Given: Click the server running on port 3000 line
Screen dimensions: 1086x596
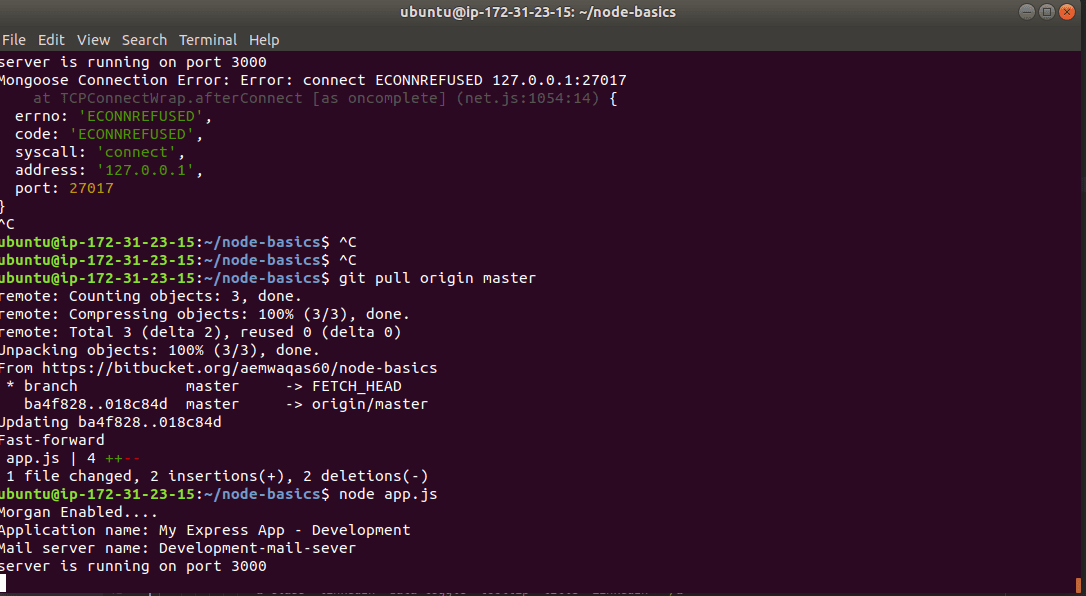Looking at the screenshot, I should pos(133,565).
